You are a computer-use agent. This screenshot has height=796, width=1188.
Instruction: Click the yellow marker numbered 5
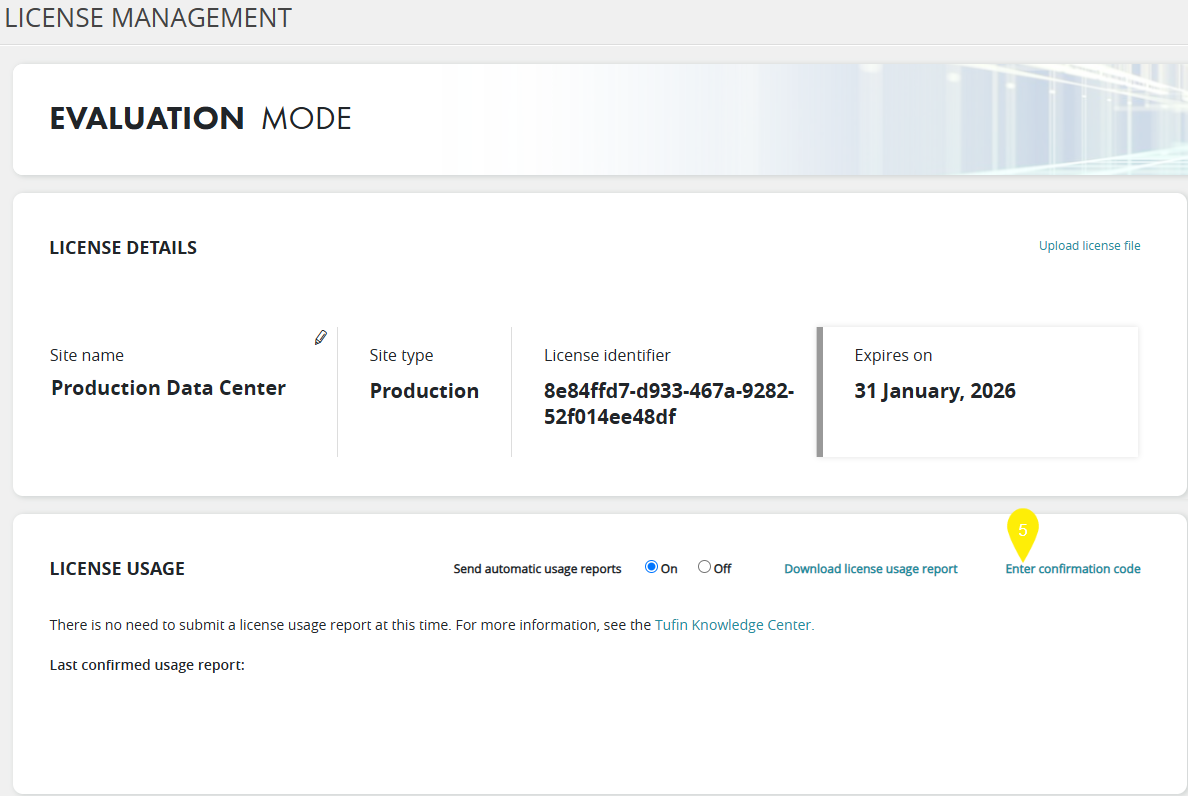(1022, 532)
